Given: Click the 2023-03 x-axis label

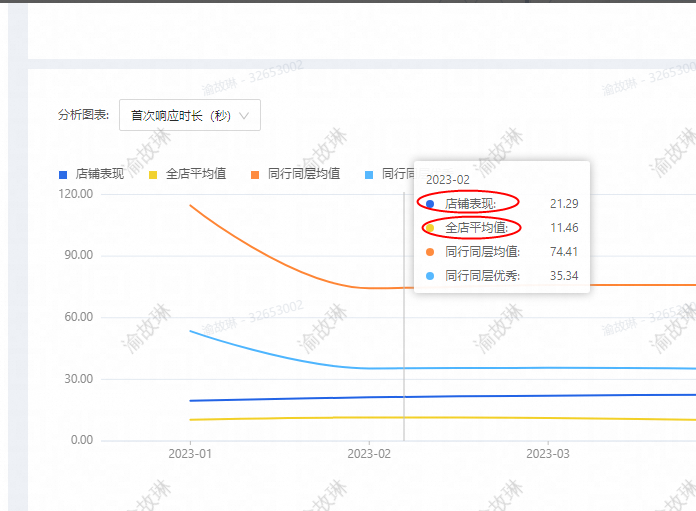Looking at the screenshot, I should click(x=548, y=454).
